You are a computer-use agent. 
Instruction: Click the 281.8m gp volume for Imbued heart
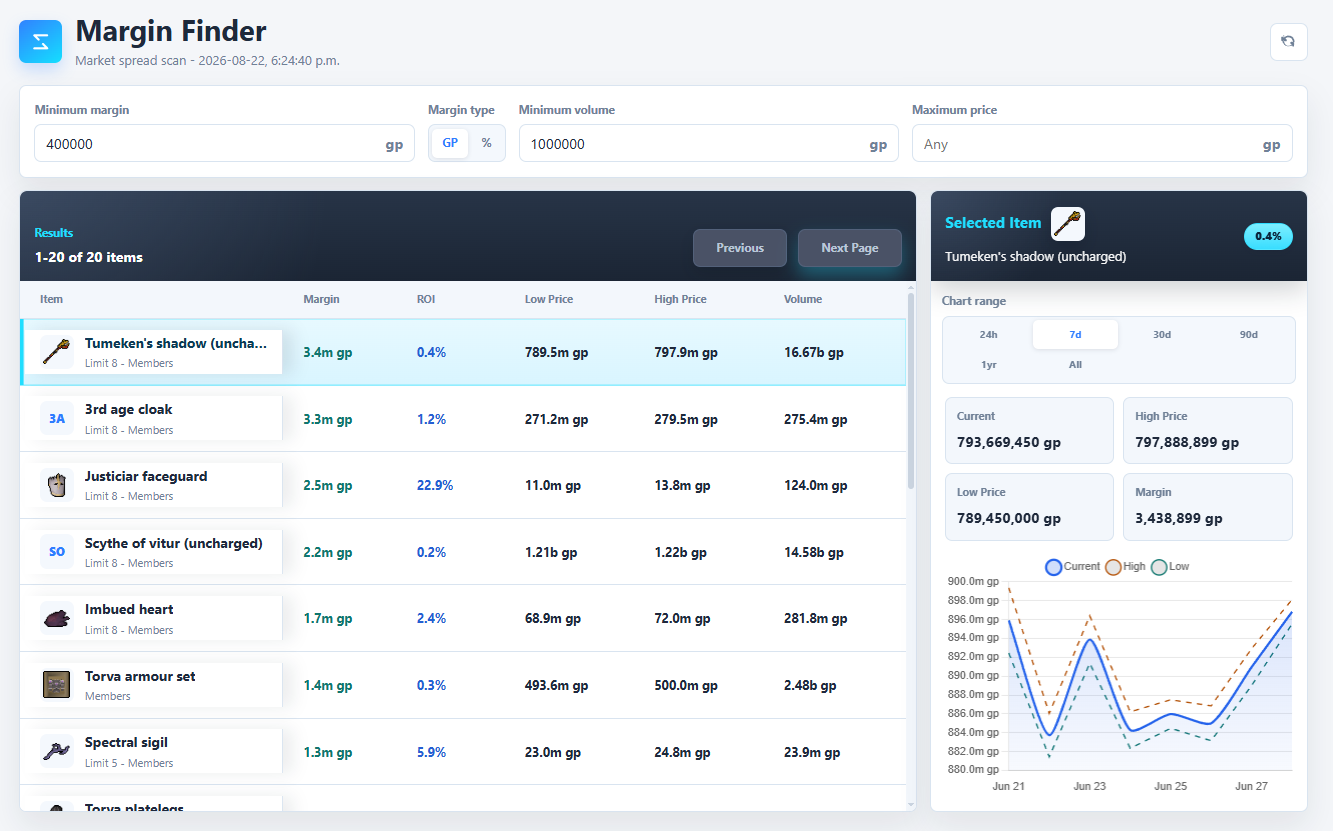[815, 619]
